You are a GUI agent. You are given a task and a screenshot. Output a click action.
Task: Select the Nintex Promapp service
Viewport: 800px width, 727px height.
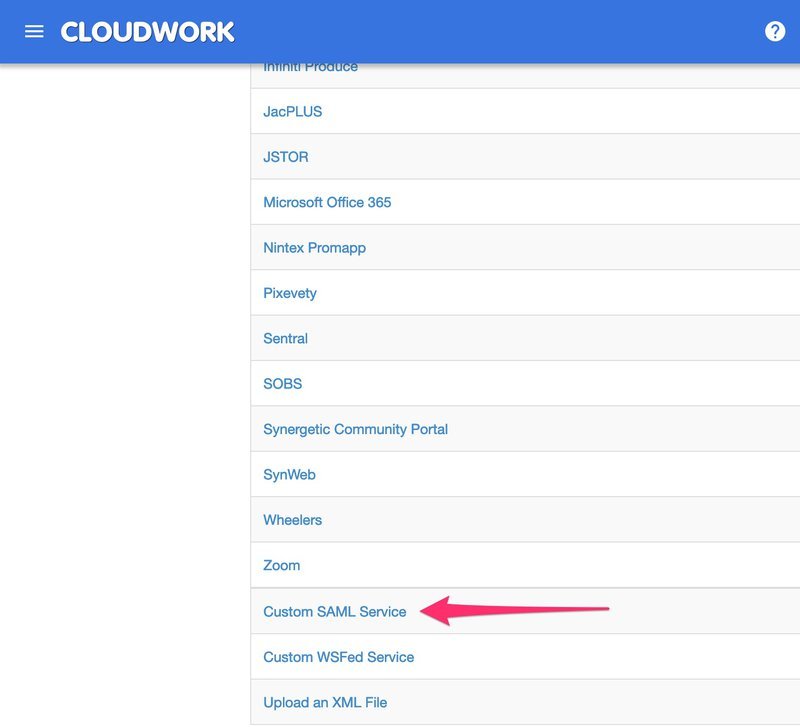click(x=314, y=247)
